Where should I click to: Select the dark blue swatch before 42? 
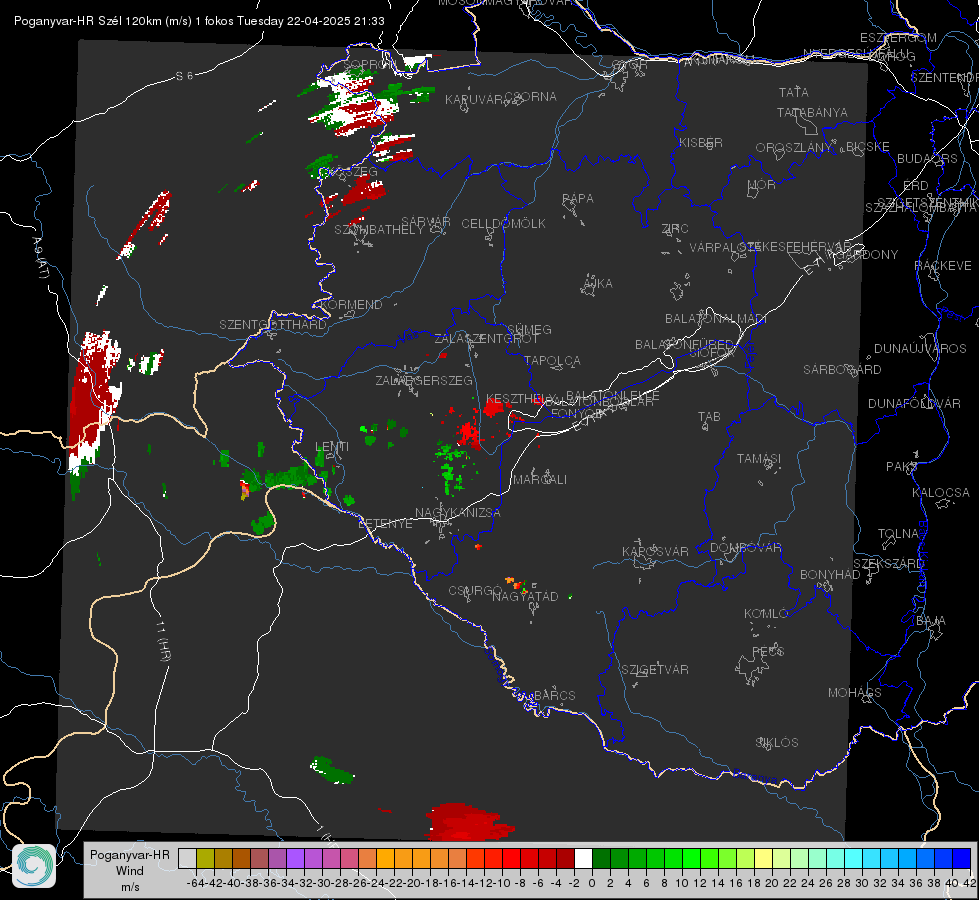[x=962, y=858]
